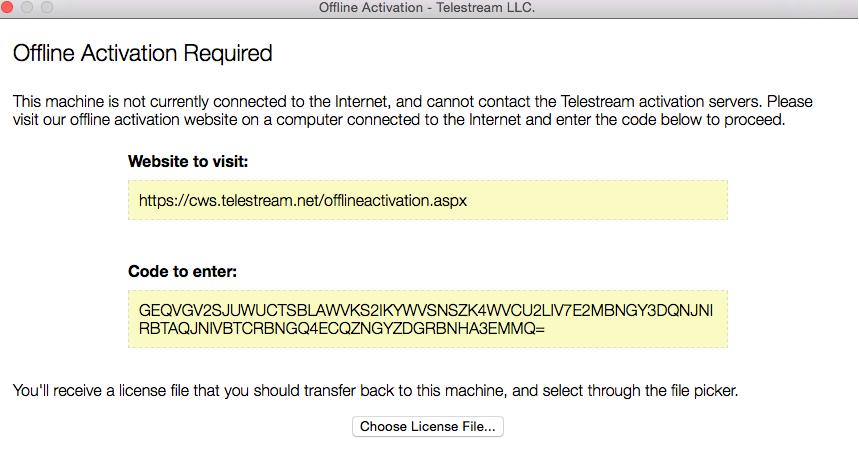Click the Choose License File... button
The image size is (859, 463).
[428, 427]
